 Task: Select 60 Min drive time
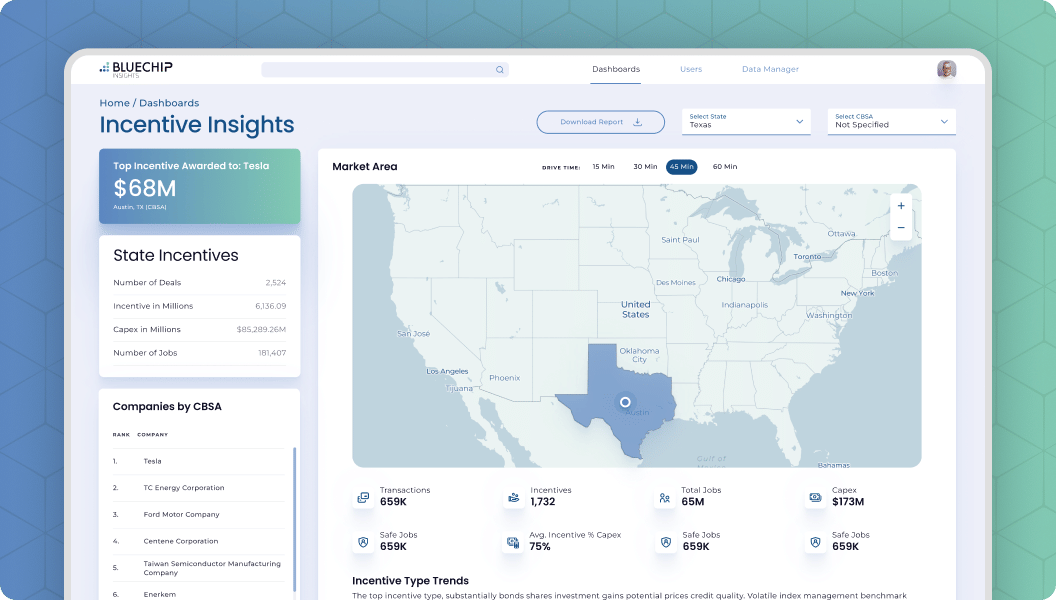coord(725,166)
